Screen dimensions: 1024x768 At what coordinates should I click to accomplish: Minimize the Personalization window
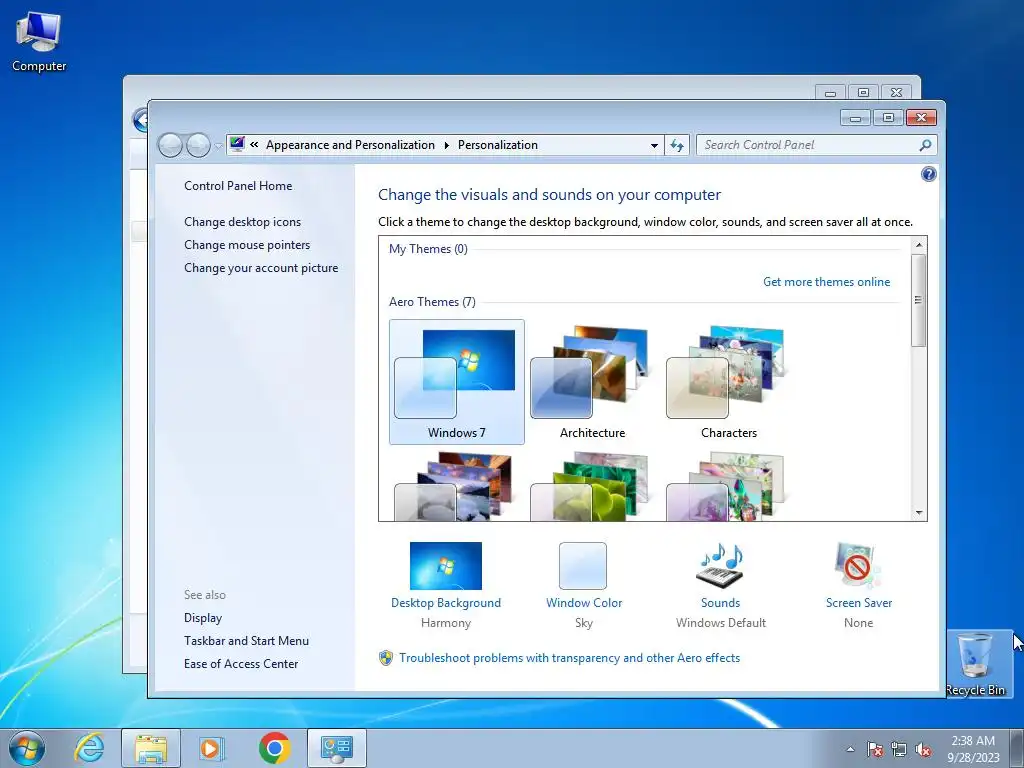[x=855, y=118]
